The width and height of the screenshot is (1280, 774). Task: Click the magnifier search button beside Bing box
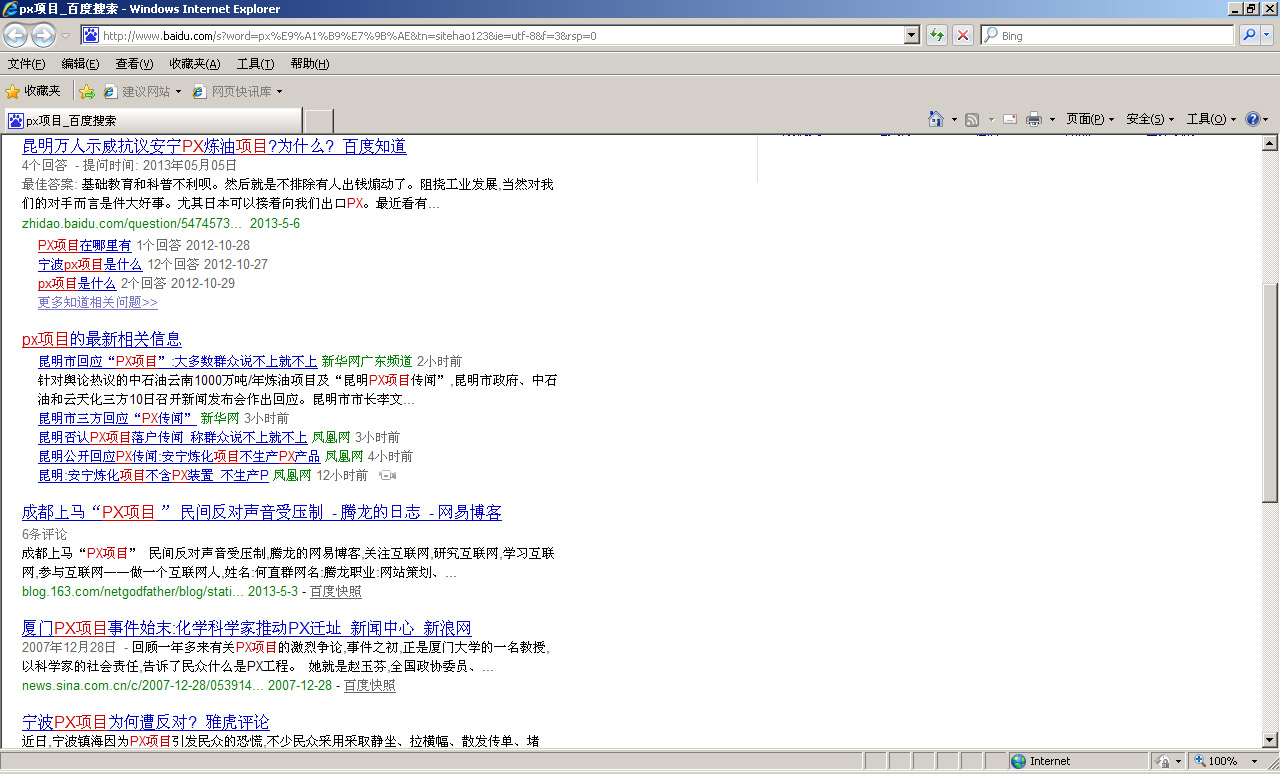1249,36
